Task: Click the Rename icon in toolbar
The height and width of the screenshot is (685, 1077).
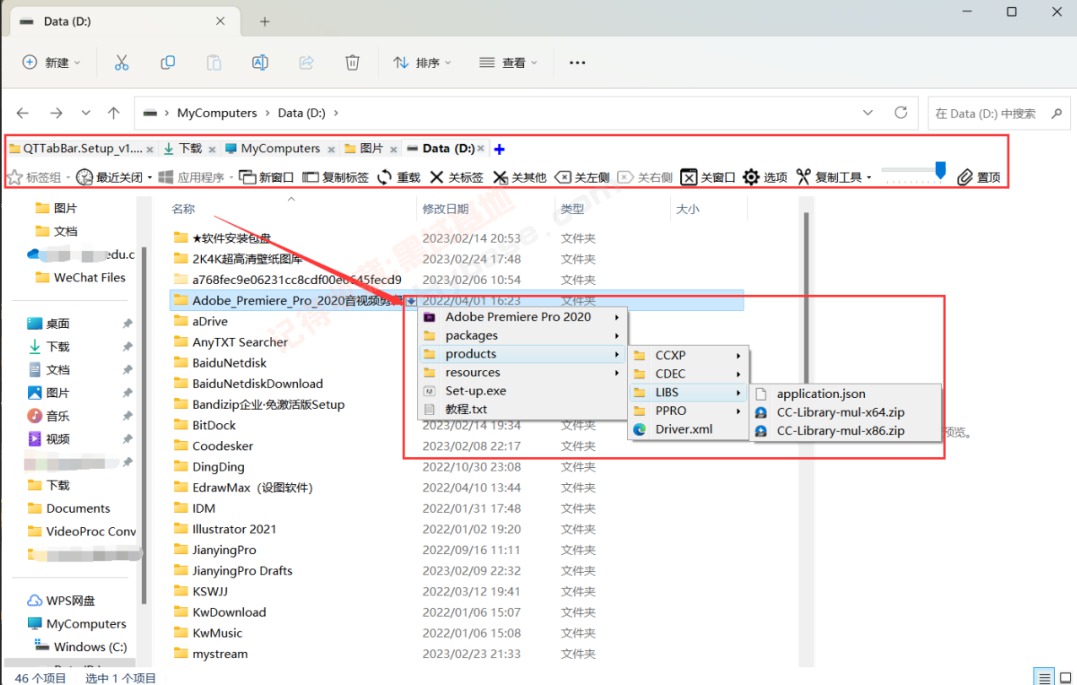Action: [260, 63]
